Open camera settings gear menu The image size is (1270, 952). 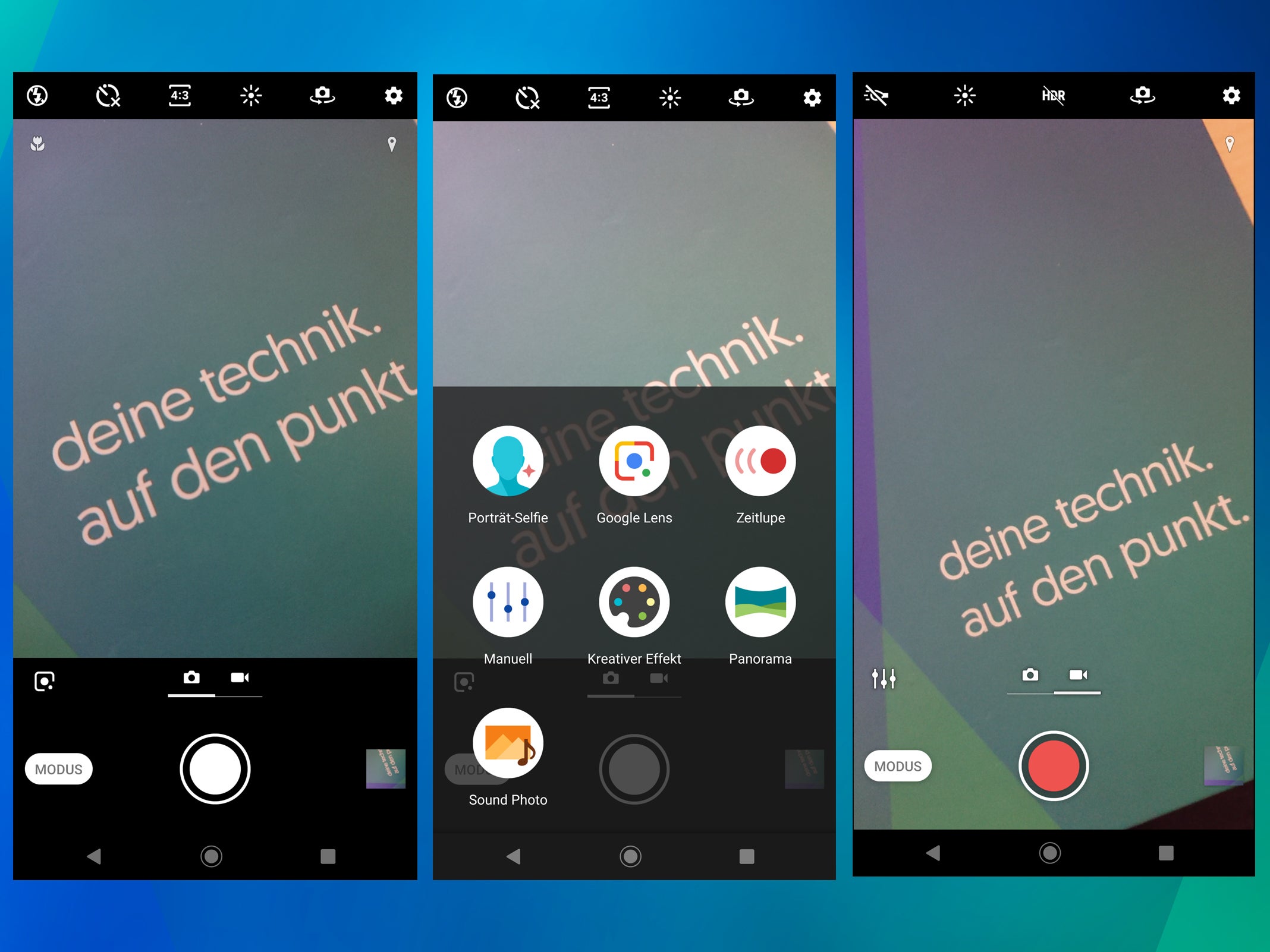click(x=393, y=96)
